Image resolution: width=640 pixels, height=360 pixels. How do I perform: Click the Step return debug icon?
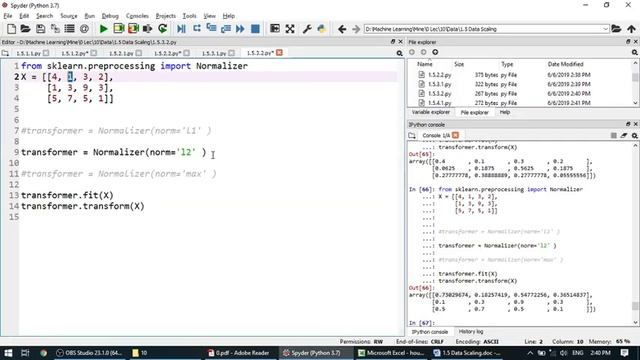point(226,29)
